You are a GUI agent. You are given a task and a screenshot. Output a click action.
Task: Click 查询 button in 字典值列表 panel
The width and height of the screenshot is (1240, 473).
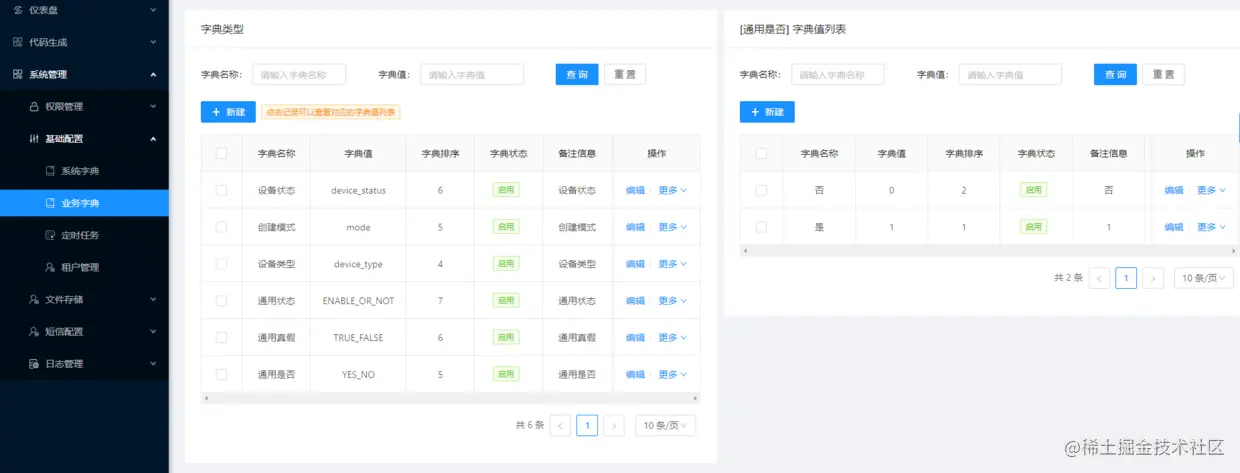[1115, 74]
